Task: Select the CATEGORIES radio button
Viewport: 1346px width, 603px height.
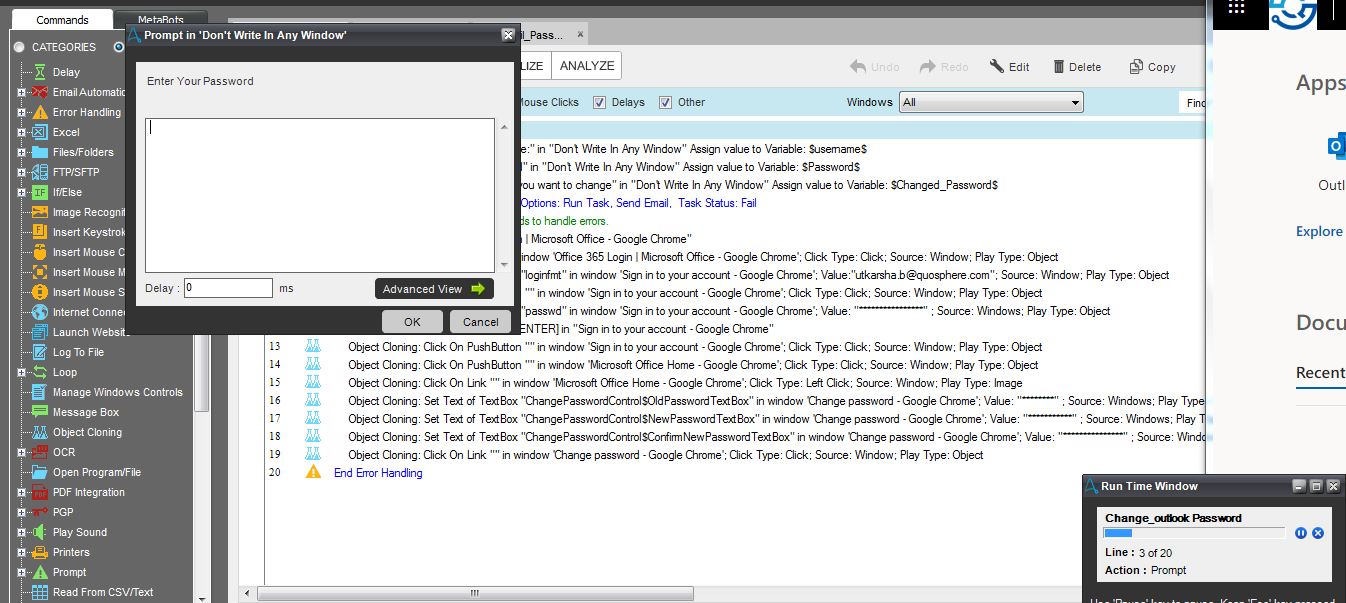Action: pyautogui.click(x=19, y=47)
